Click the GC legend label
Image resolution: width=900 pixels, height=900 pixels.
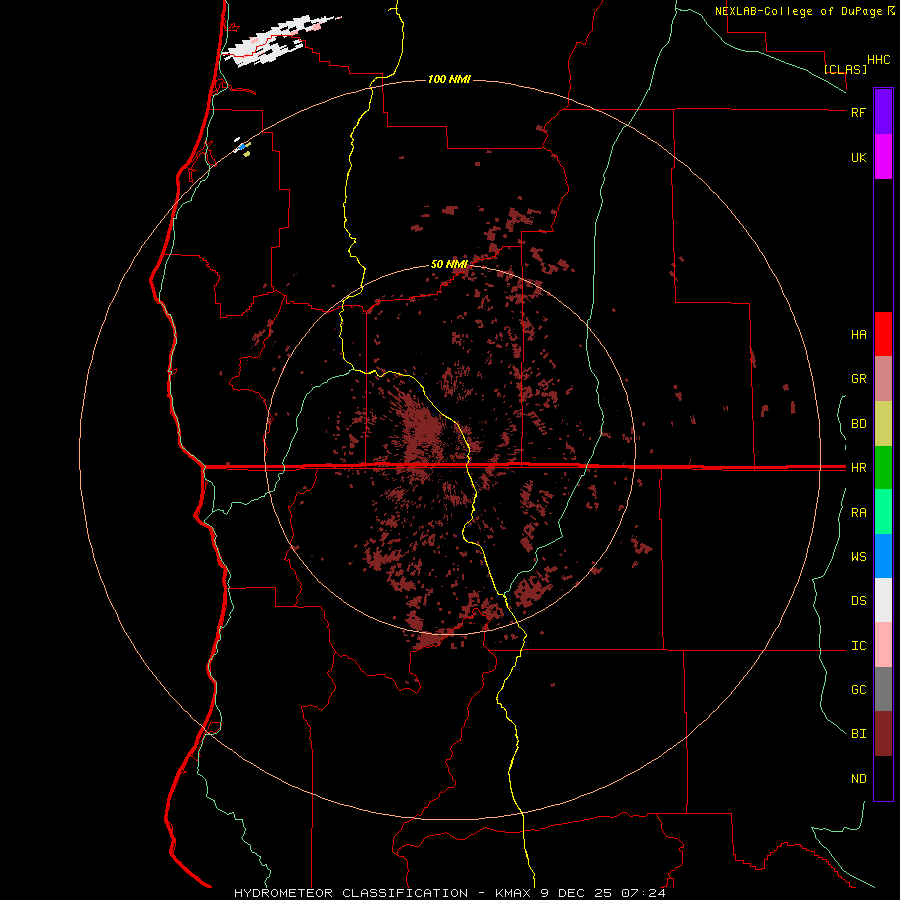tap(858, 689)
